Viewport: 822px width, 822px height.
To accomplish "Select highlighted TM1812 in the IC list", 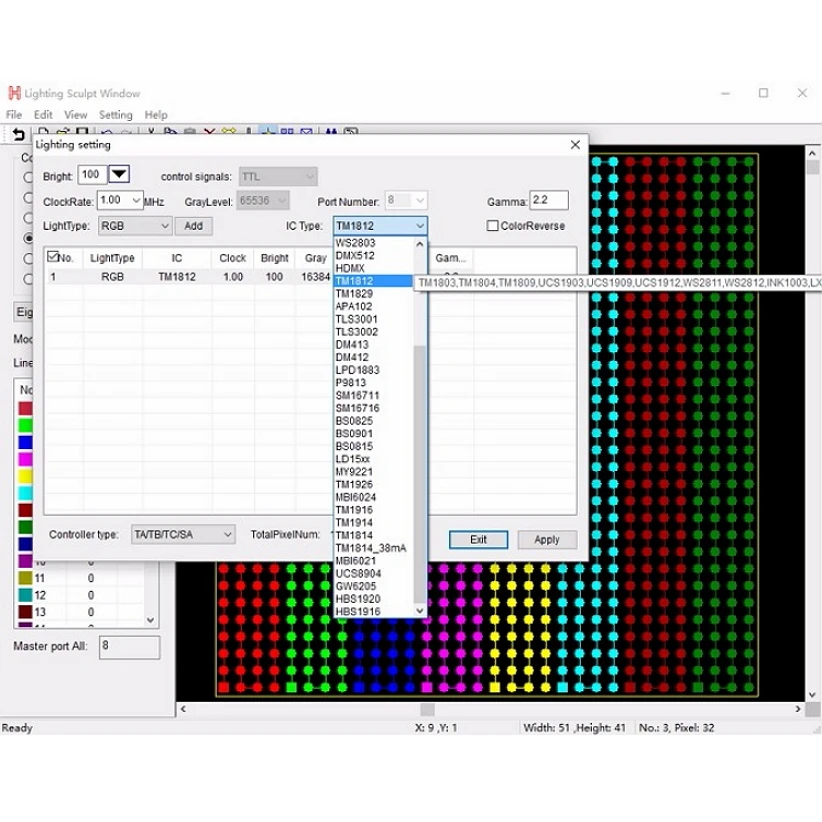I will pyautogui.click(x=374, y=281).
